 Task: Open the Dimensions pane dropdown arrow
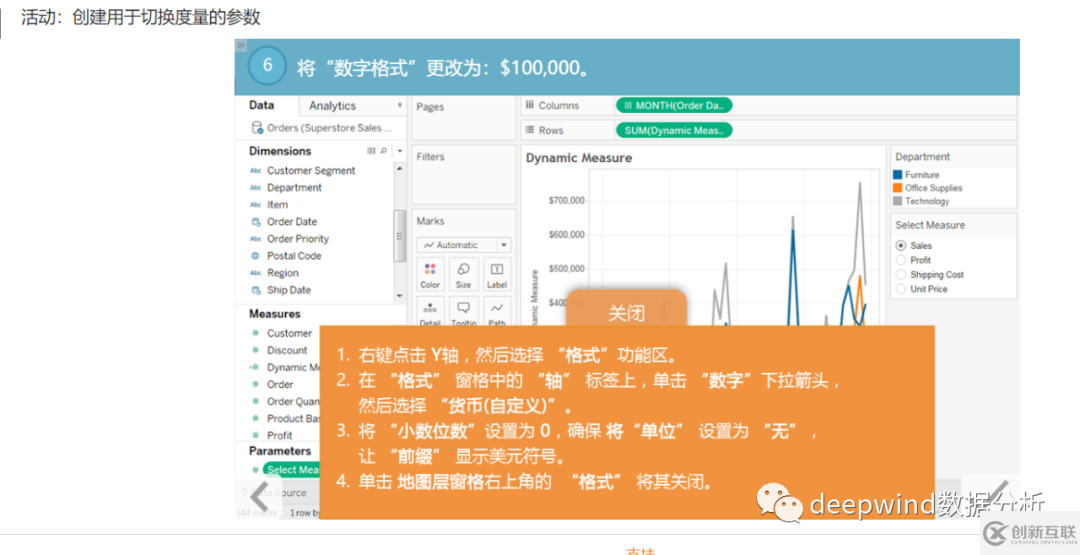(x=399, y=151)
